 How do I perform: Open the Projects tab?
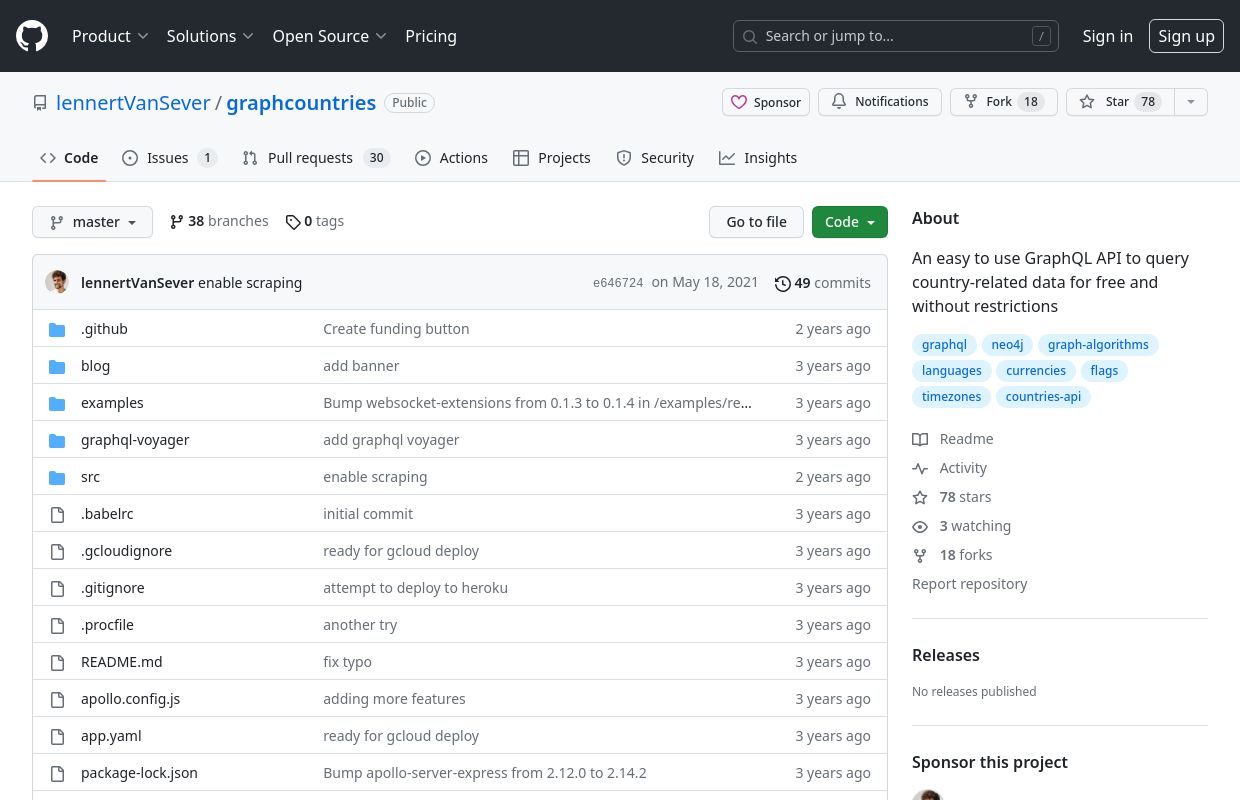coord(552,158)
